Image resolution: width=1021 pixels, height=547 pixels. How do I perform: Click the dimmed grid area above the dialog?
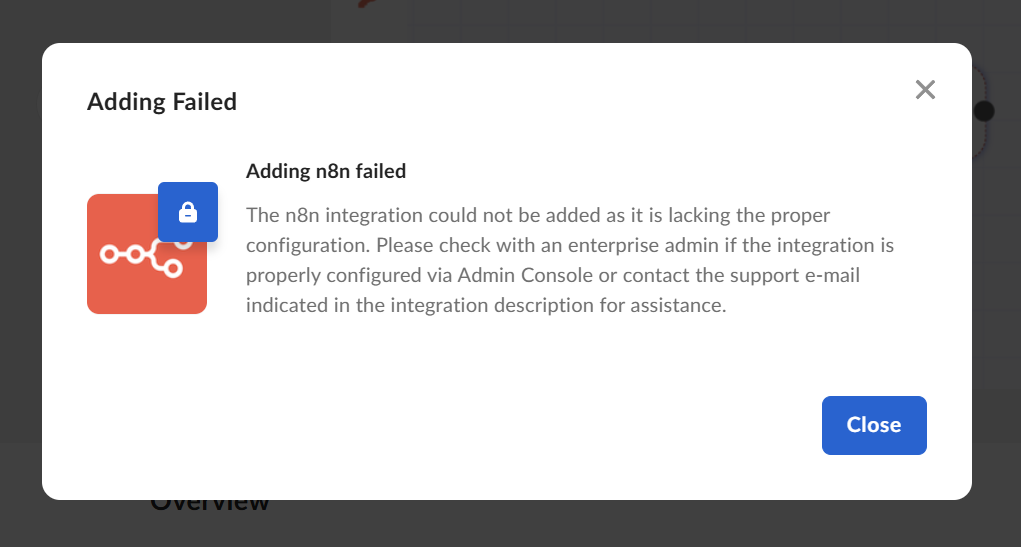(x=650, y=20)
